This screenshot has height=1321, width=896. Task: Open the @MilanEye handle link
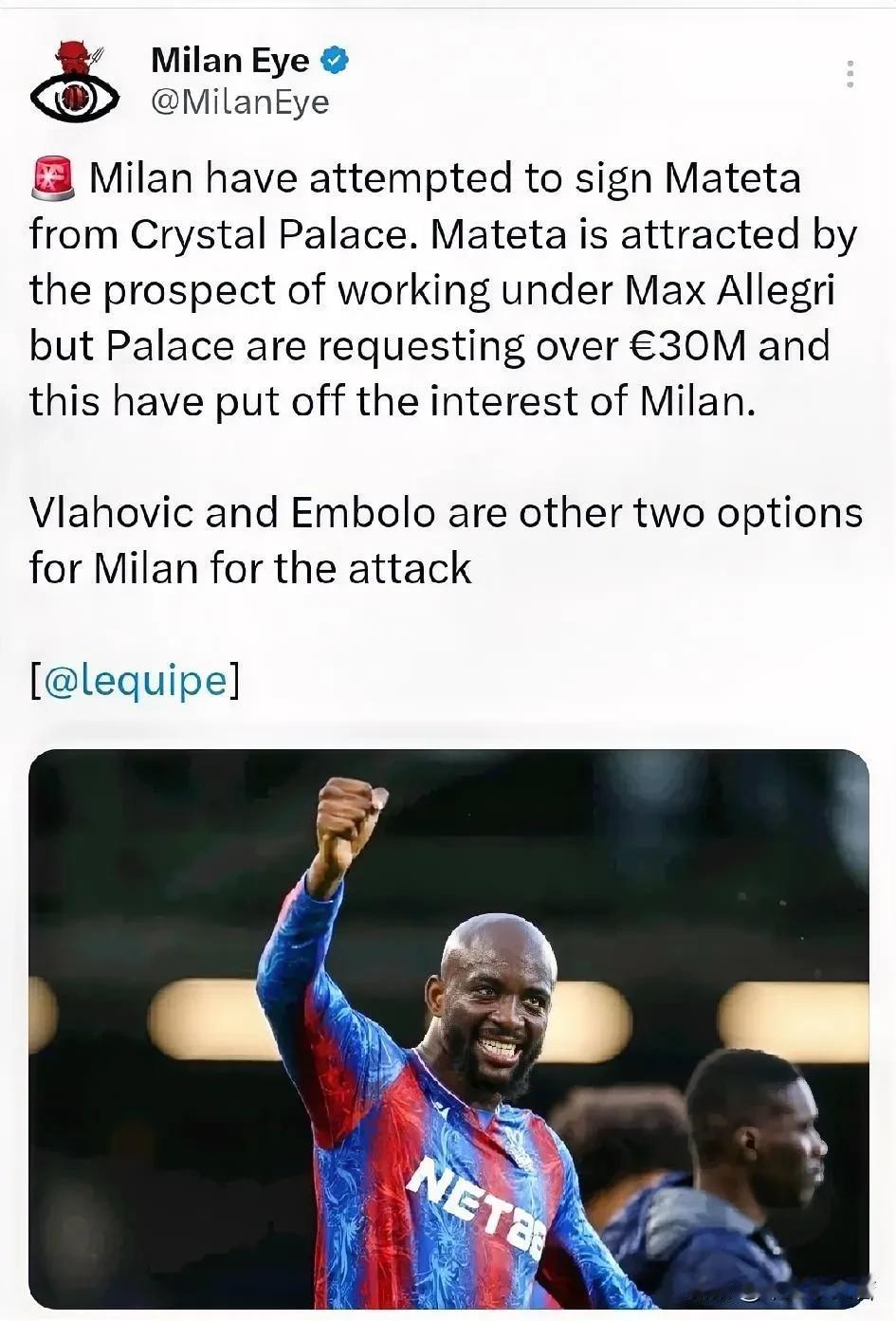pos(240,101)
